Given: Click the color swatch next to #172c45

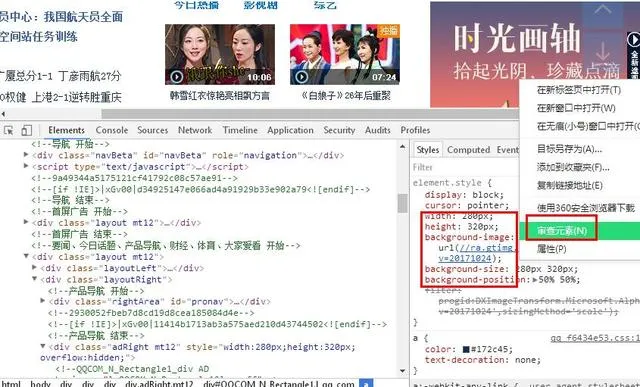Looking at the screenshot, I should 466,349.
